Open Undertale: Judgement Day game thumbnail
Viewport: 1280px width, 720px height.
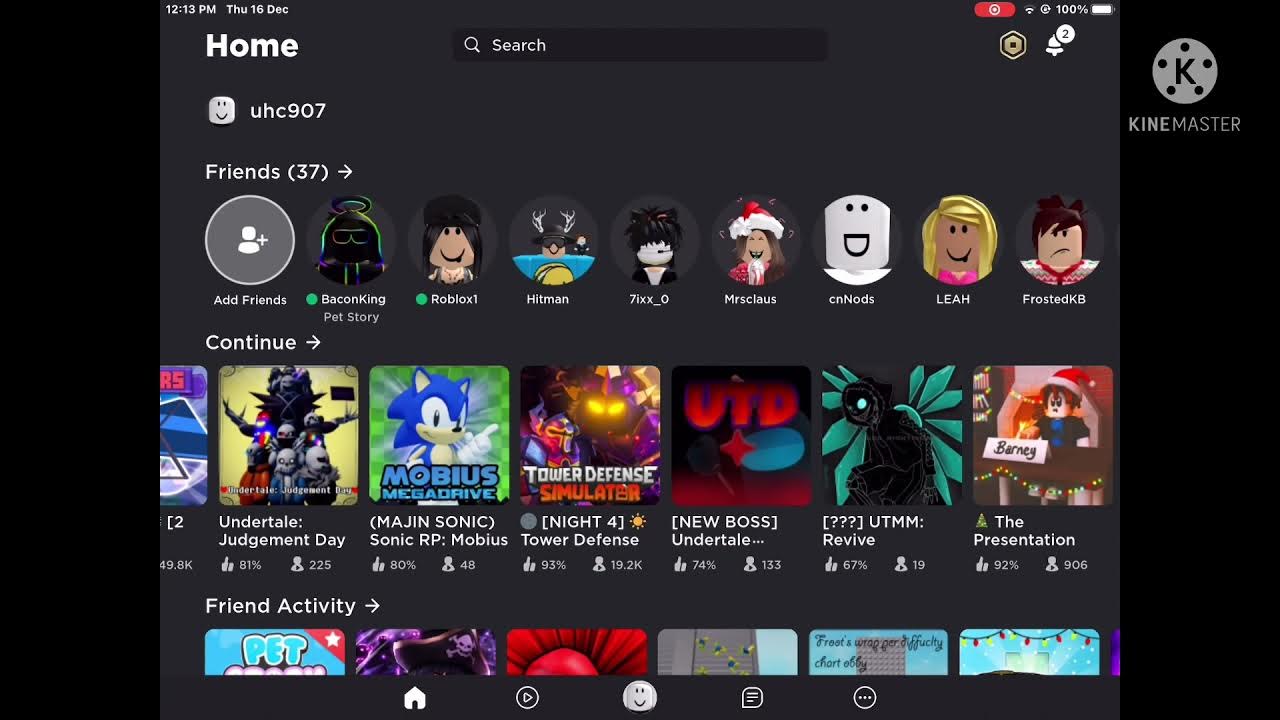point(288,435)
